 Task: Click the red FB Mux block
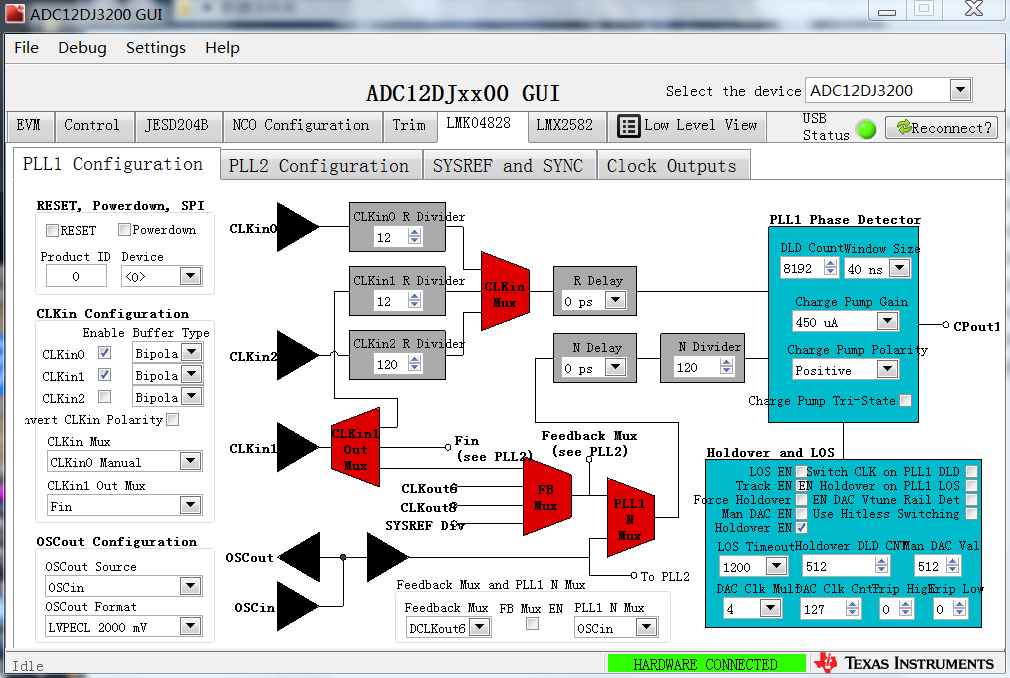[547, 497]
